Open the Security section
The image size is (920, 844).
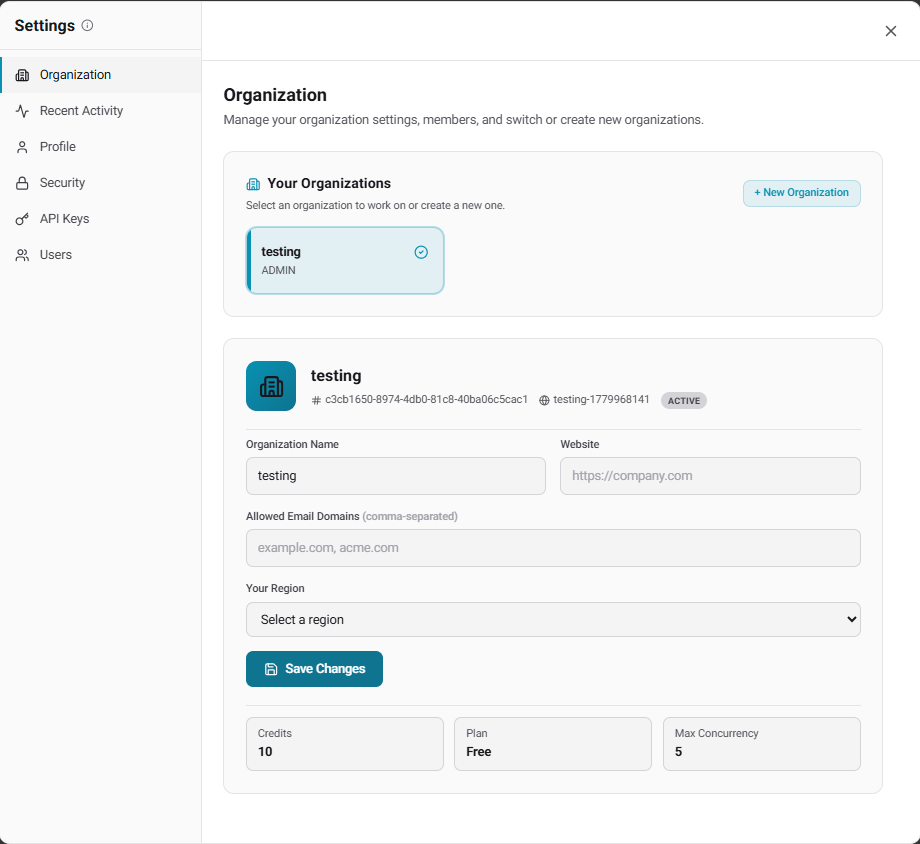coord(101,183)
